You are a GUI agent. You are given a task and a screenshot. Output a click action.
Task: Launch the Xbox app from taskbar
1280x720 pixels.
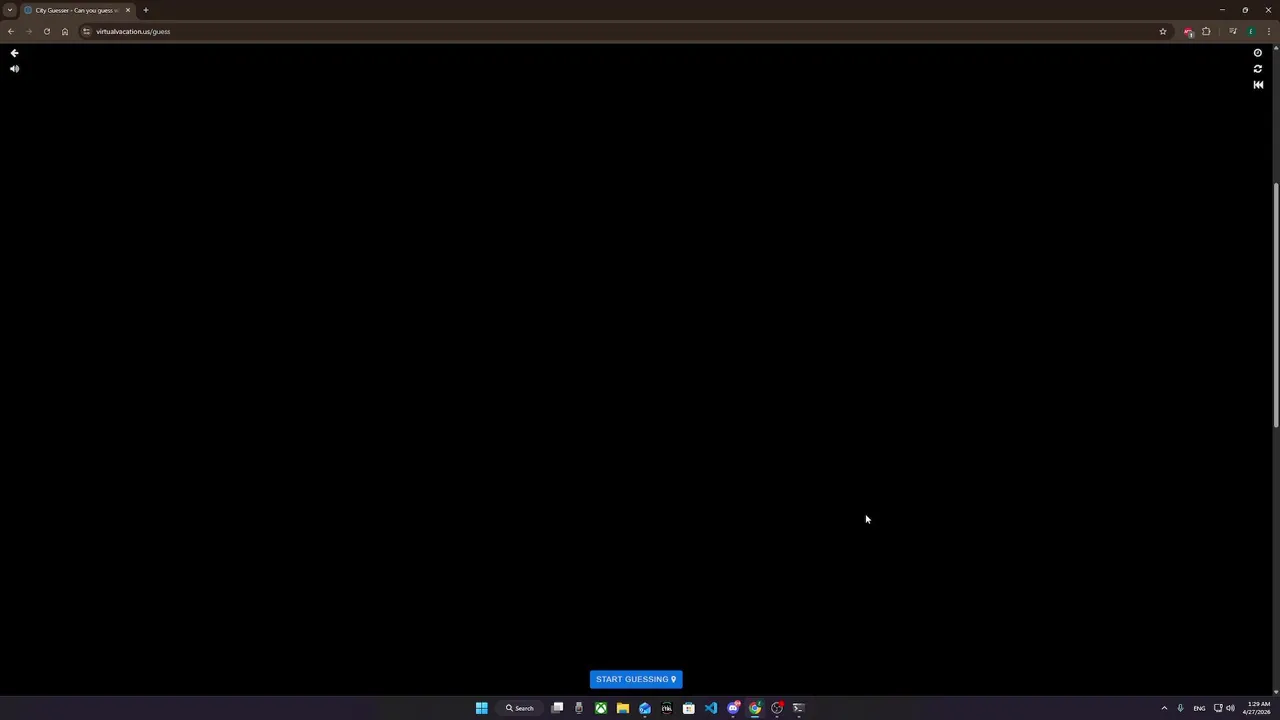(601, 708)
